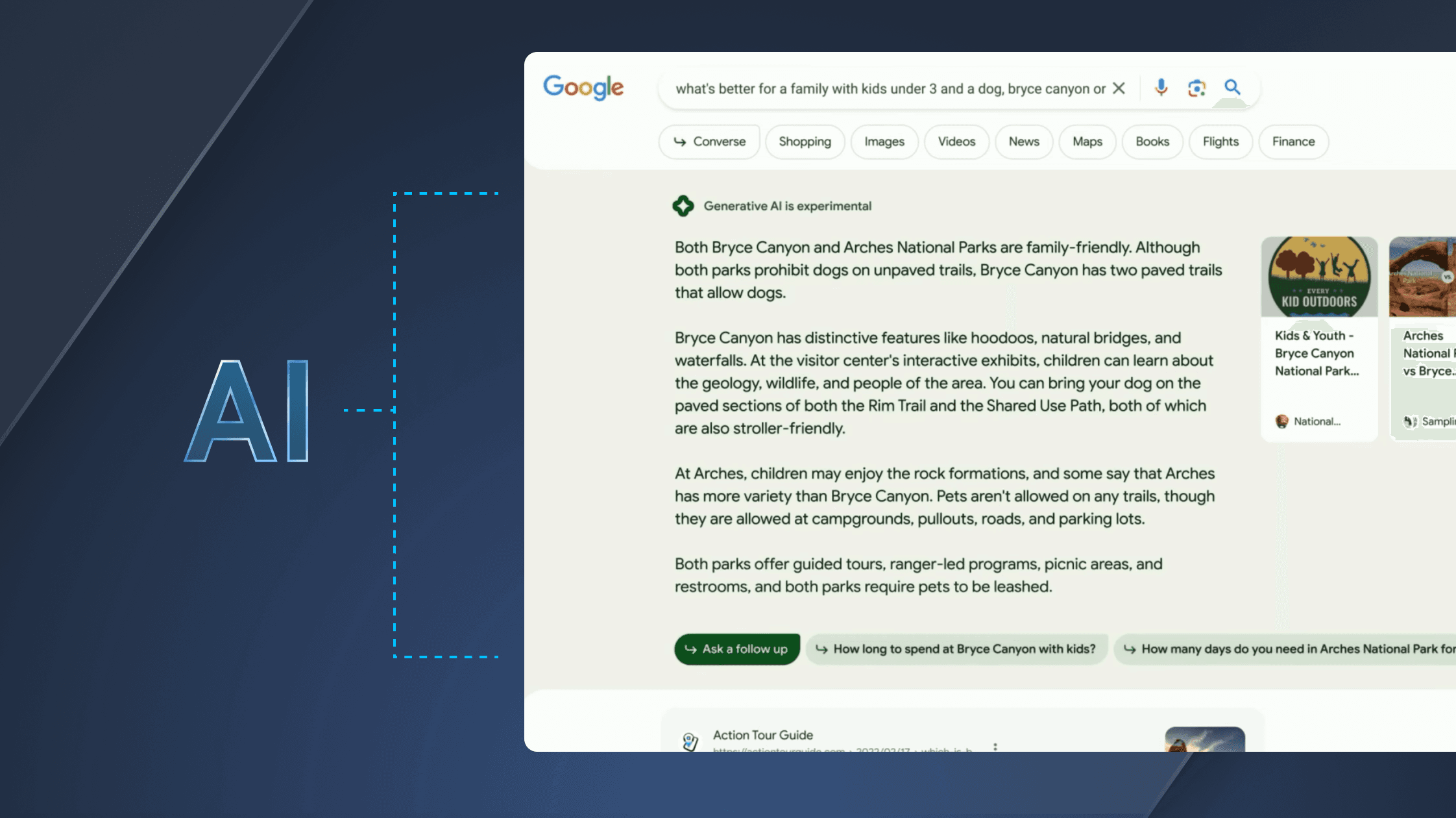
Task: Click the Converse arrow icon
Action: pos(680,140)
